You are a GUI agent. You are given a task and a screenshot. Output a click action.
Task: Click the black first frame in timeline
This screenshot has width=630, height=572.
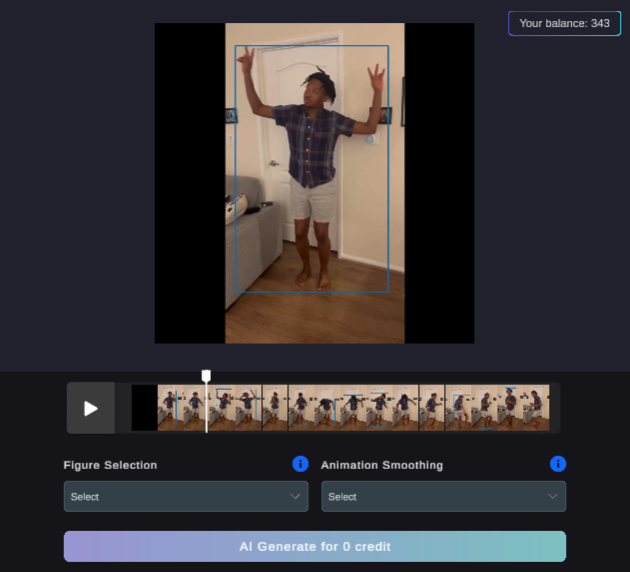pos(144,408)
